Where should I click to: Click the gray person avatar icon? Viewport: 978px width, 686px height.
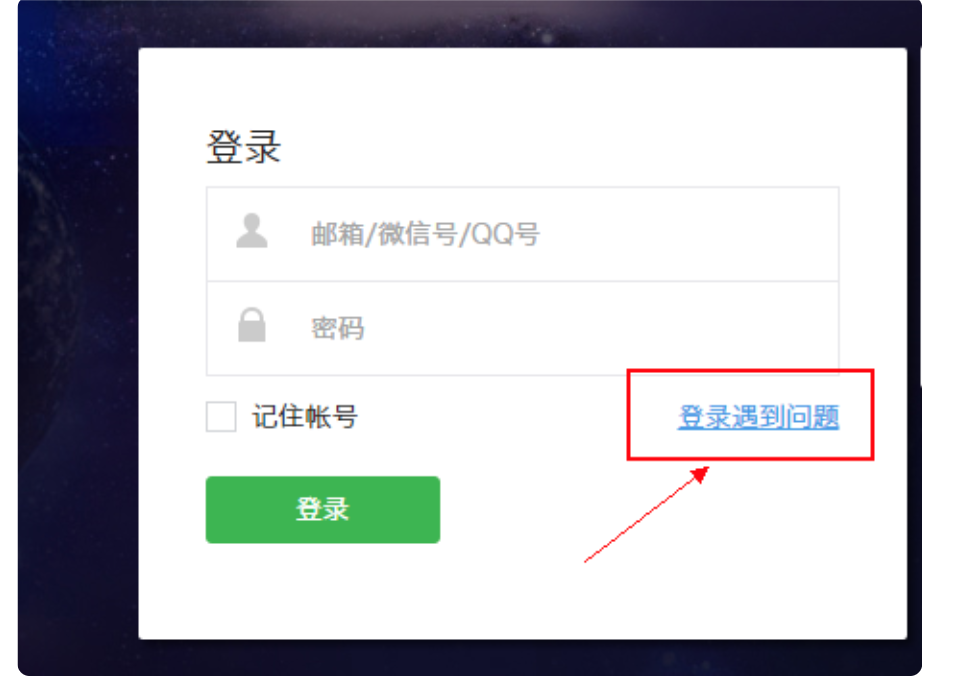251,231
